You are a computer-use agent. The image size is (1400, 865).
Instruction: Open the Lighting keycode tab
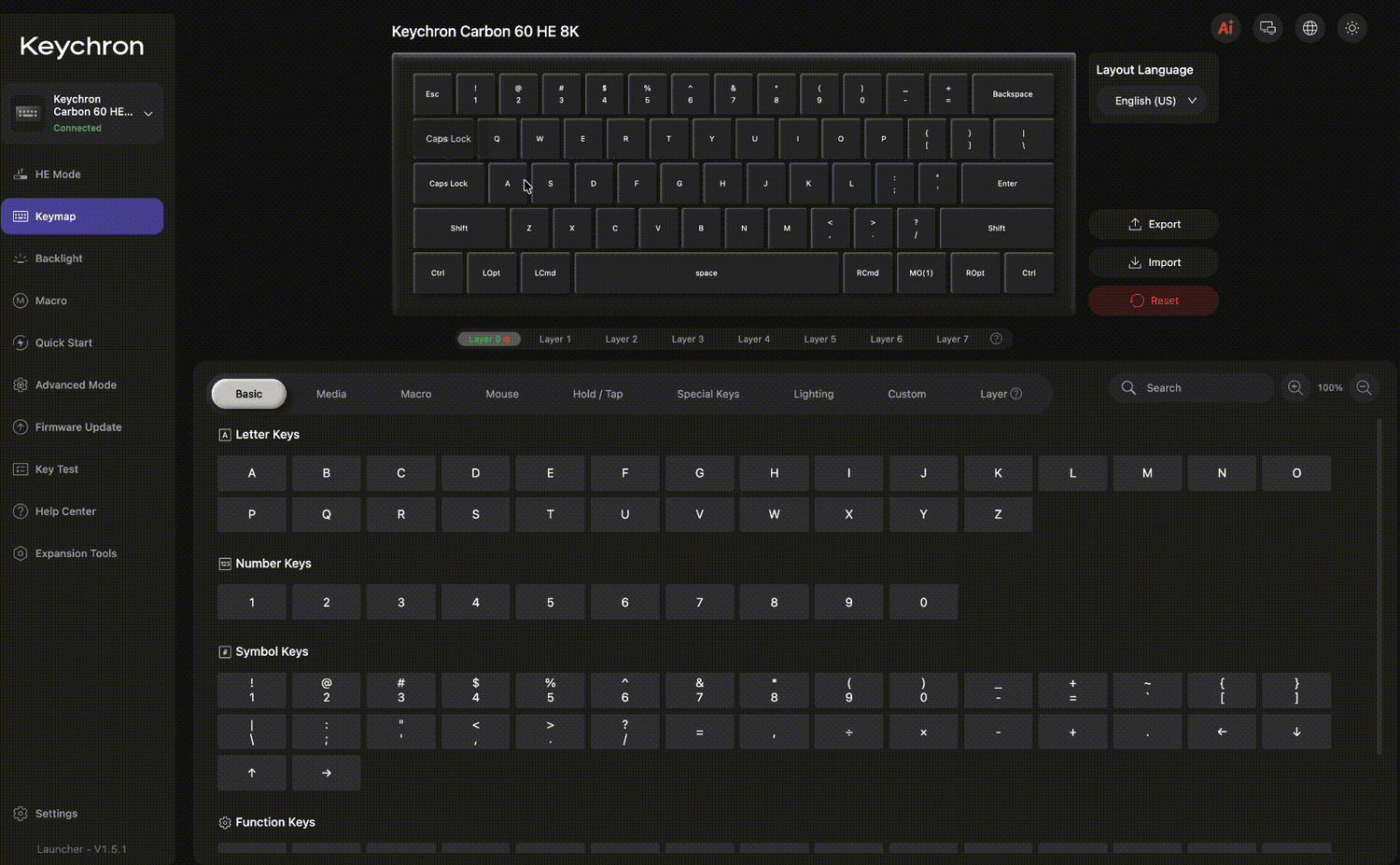click(x=814, y=394)
